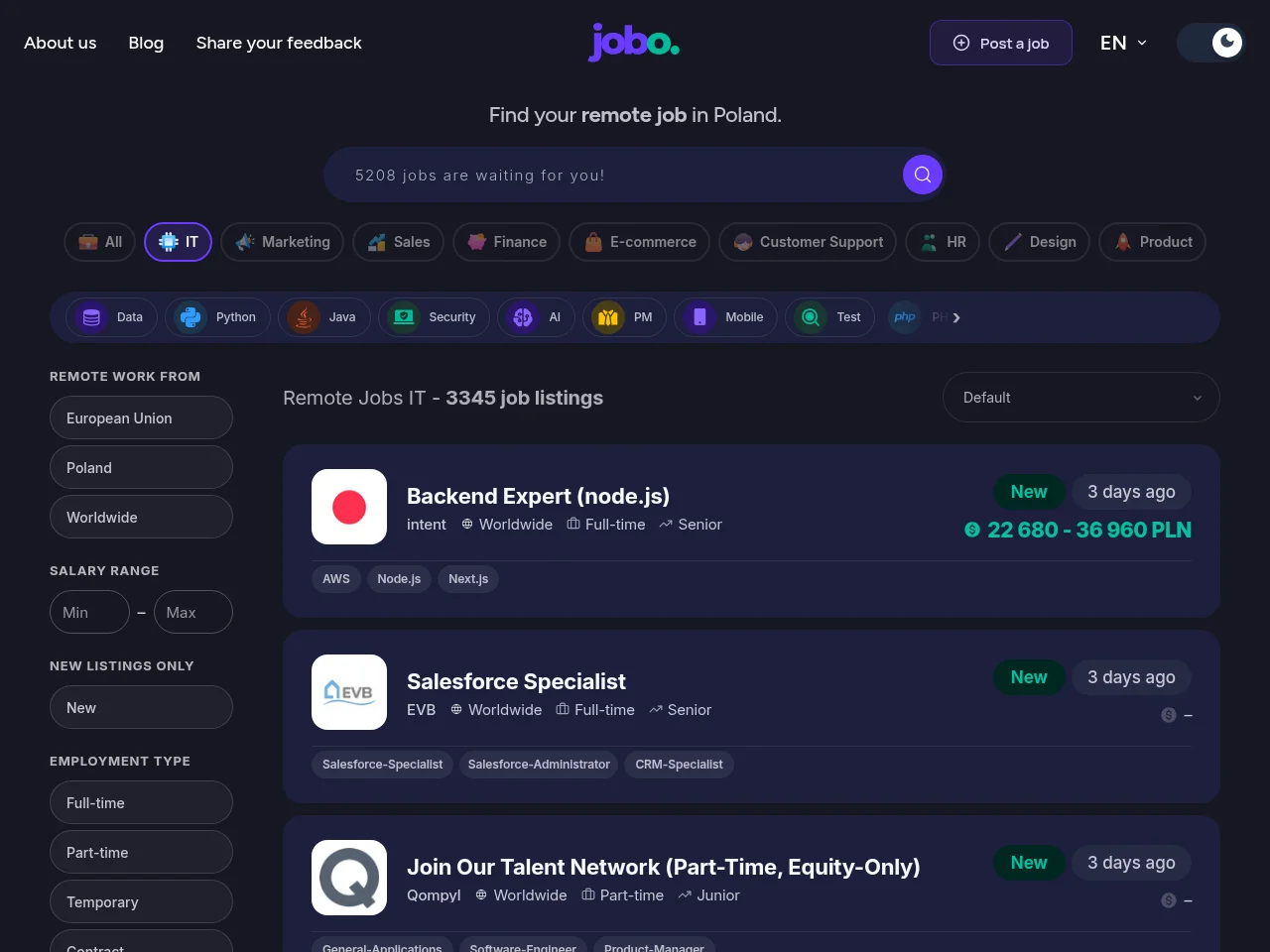Enable the New listings only filter

141,708
